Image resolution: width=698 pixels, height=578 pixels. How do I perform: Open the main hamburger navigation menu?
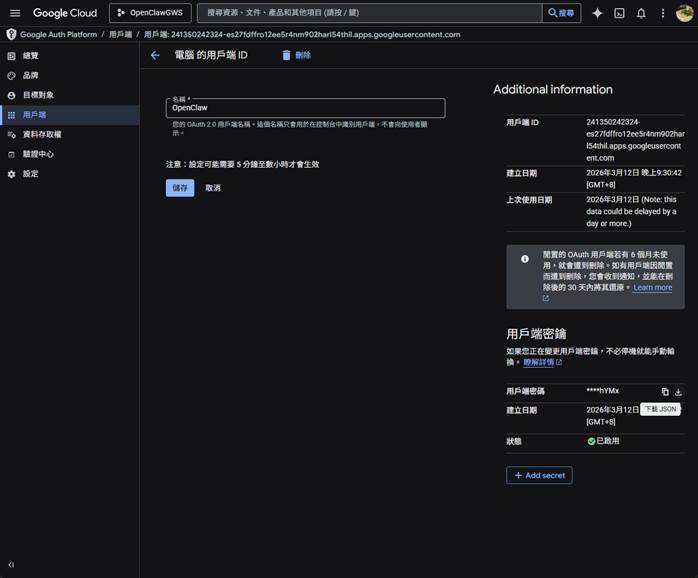[x=15, y=13]
